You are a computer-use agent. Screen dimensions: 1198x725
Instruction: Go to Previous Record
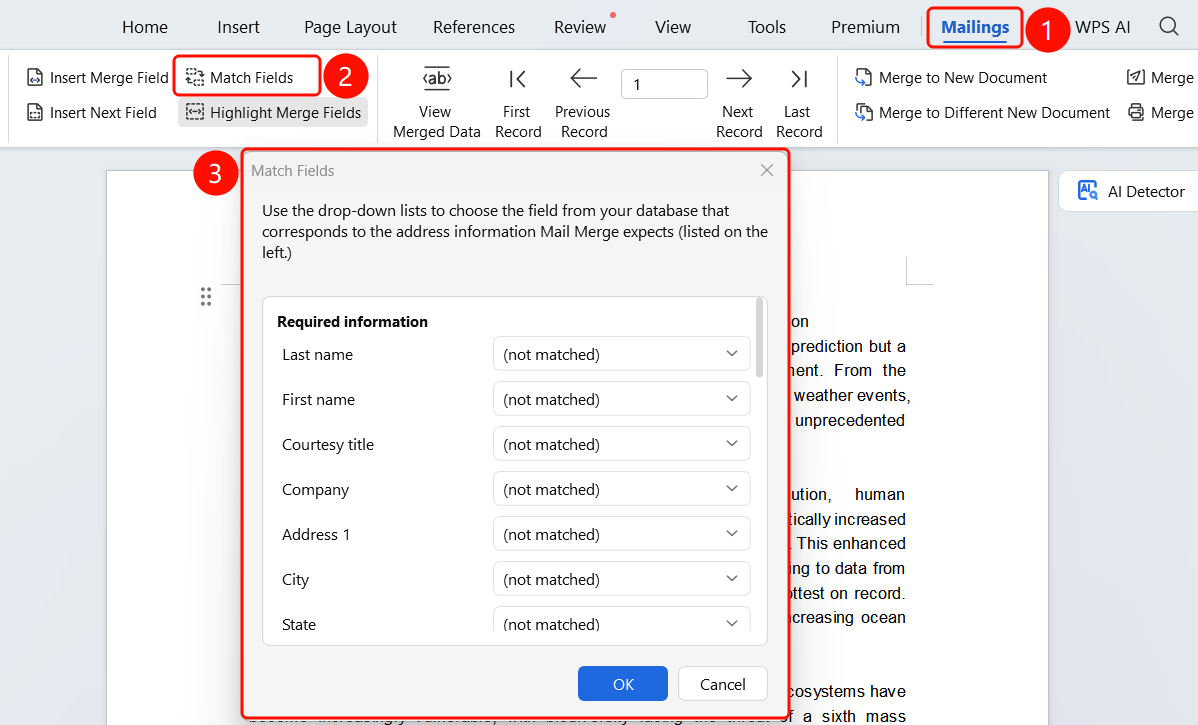pyautogui.click(x=583, y=103)
